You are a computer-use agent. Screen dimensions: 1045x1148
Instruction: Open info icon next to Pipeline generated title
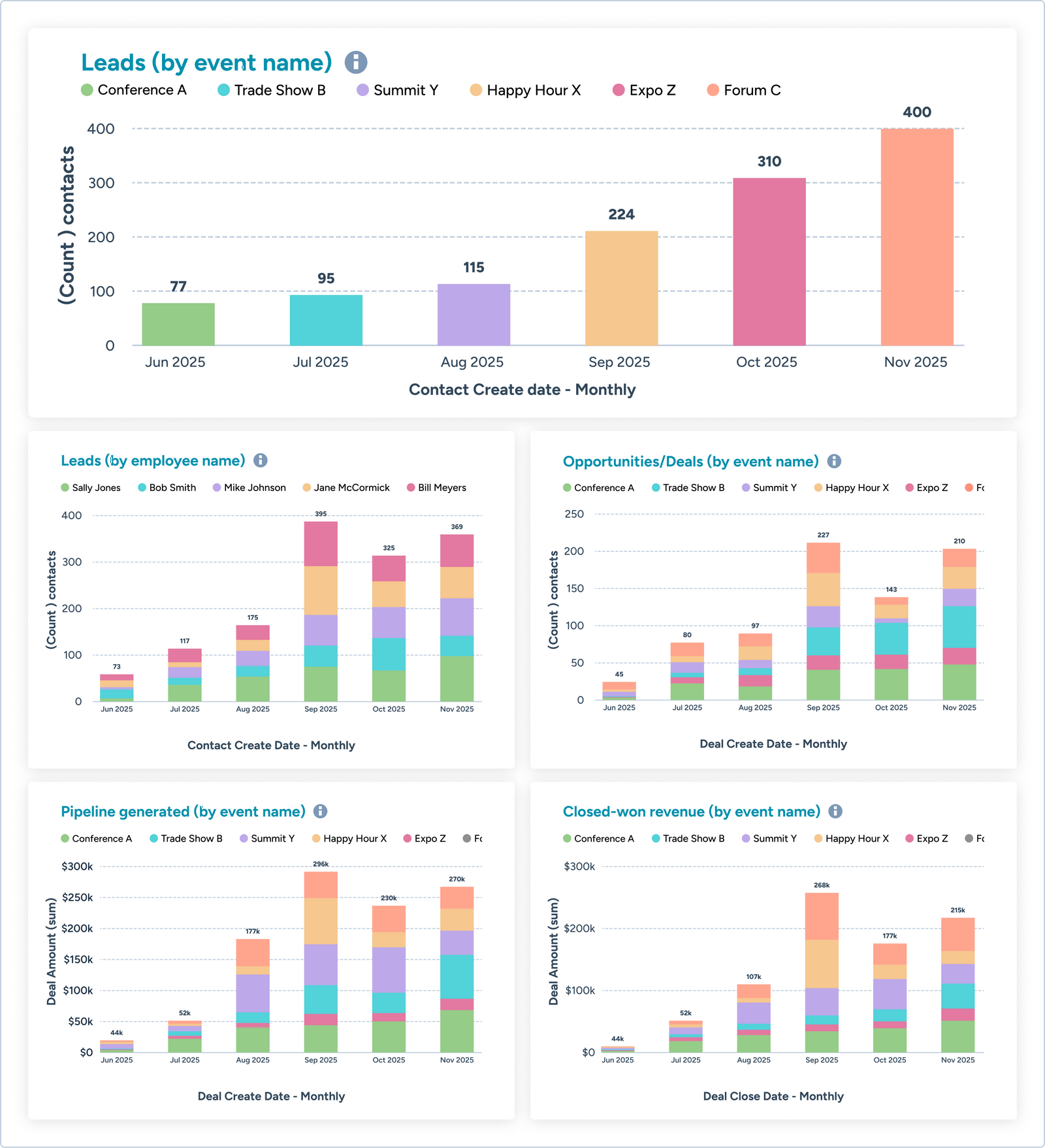click(320, 811)
